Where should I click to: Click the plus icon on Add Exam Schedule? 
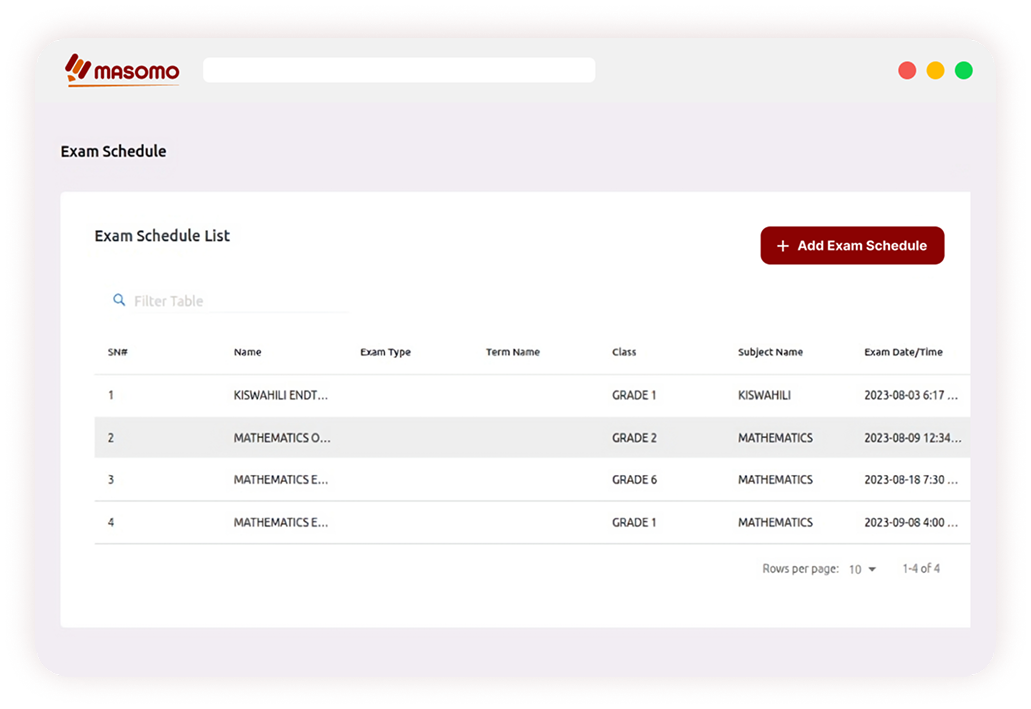(x=782, y=246)
